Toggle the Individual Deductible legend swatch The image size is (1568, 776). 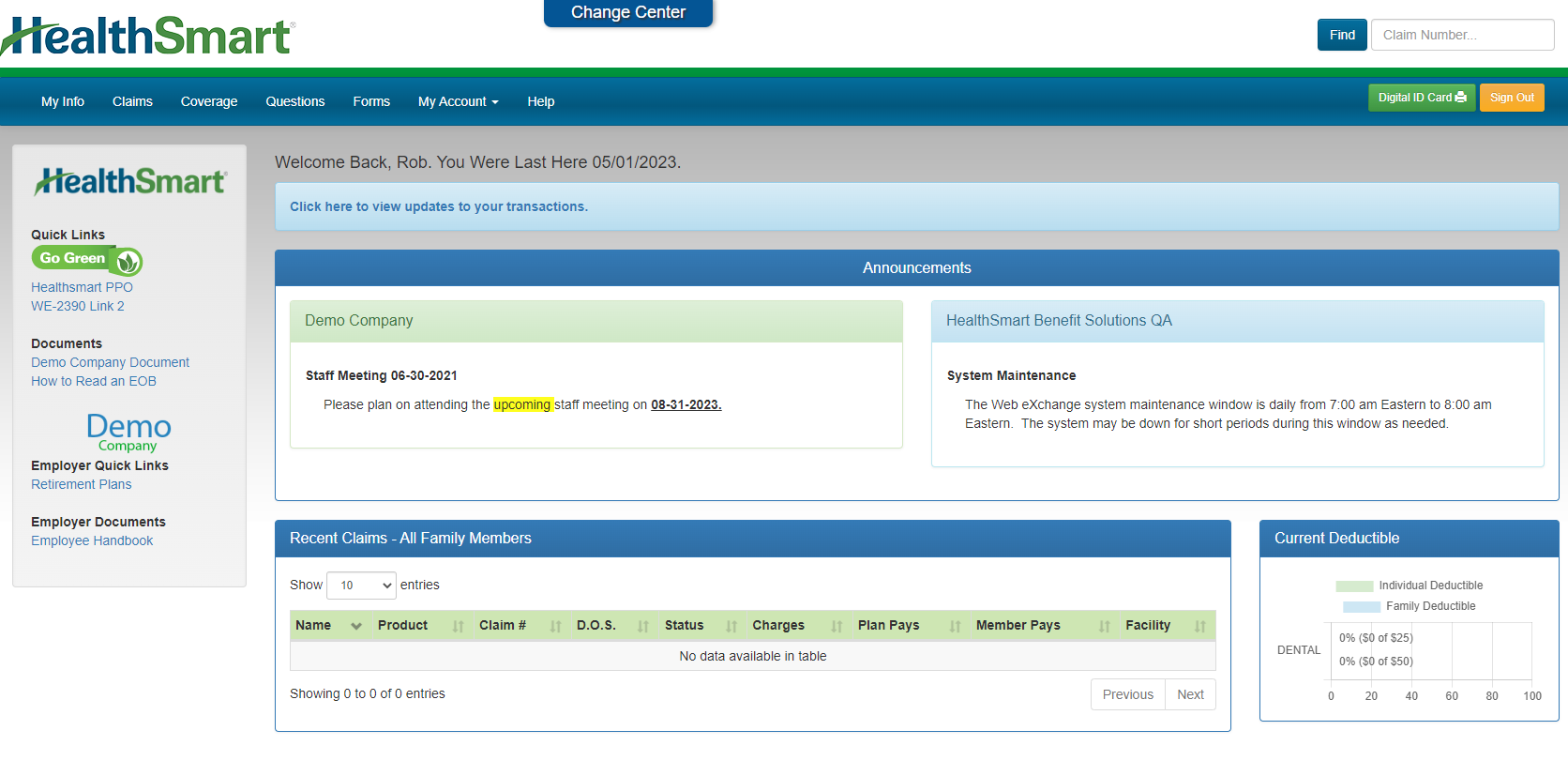pyautogui.click(x=1354, y=586)
